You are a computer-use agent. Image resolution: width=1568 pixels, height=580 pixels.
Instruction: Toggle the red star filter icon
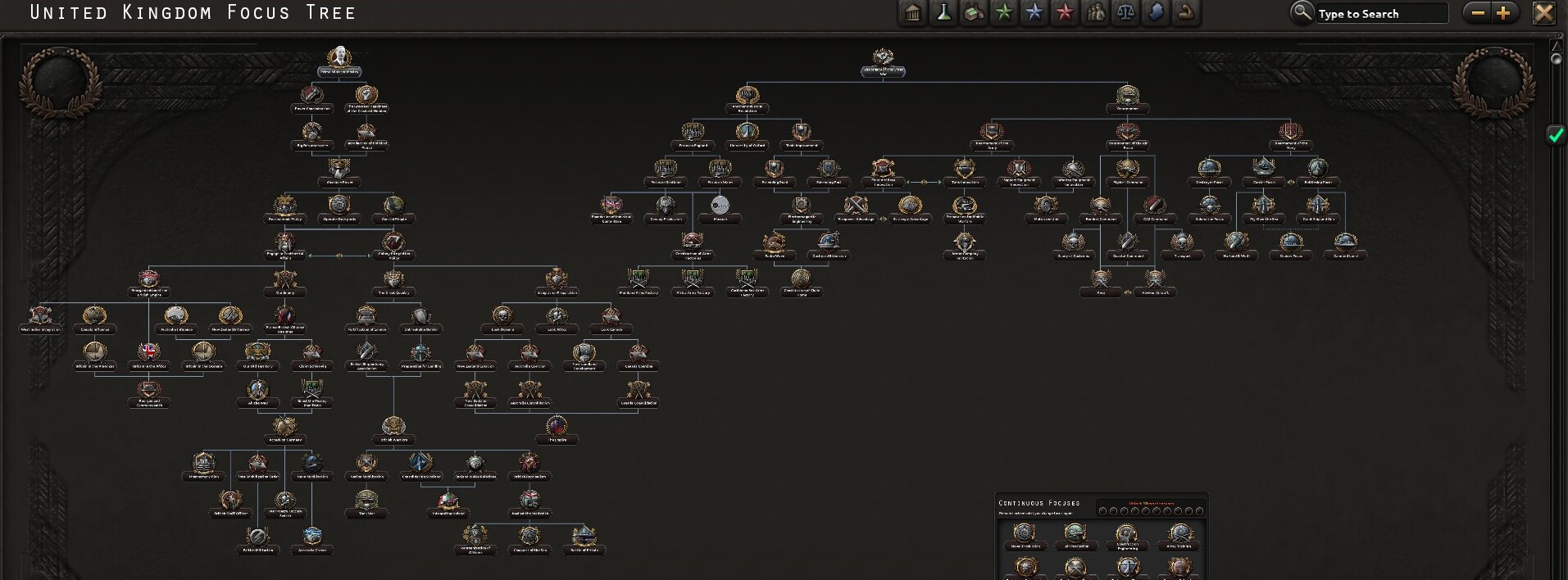click(1065, 13)
